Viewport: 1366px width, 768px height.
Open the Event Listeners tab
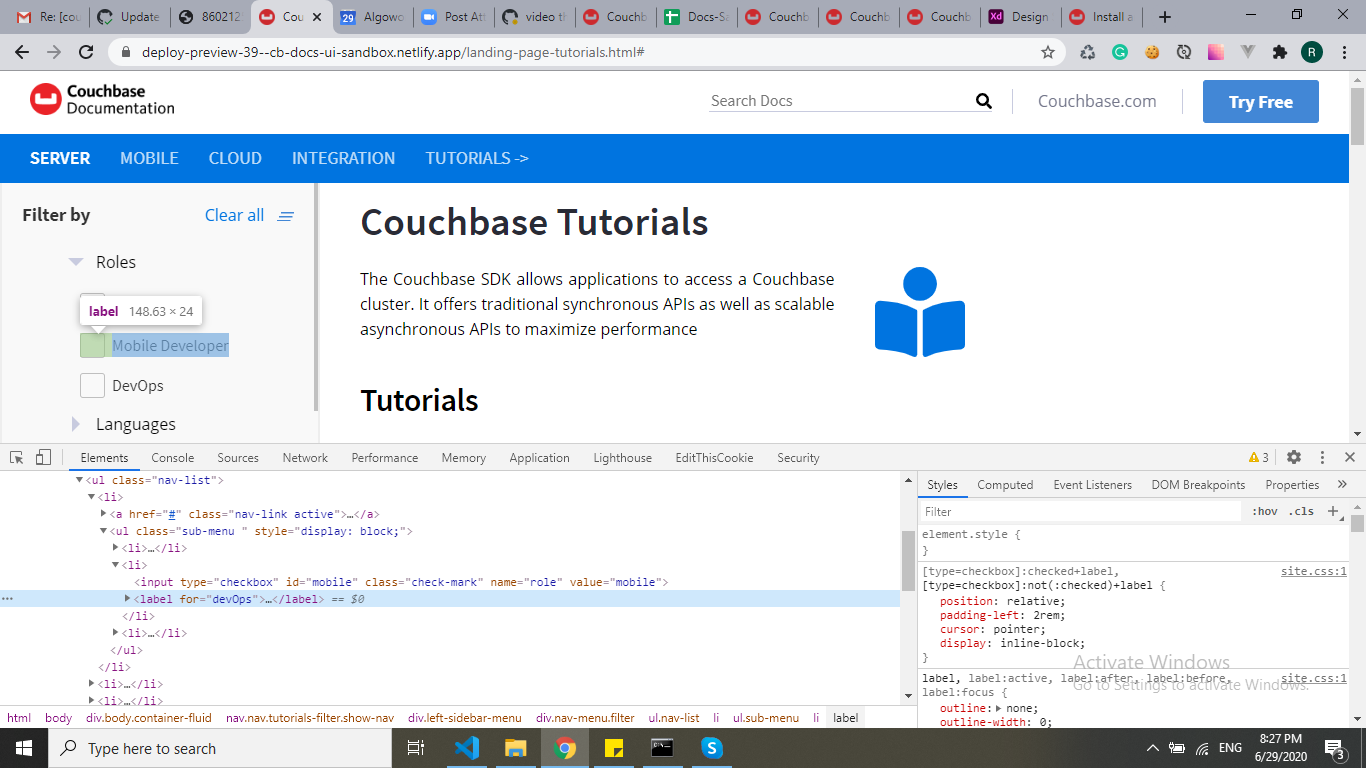point(1092,485)
